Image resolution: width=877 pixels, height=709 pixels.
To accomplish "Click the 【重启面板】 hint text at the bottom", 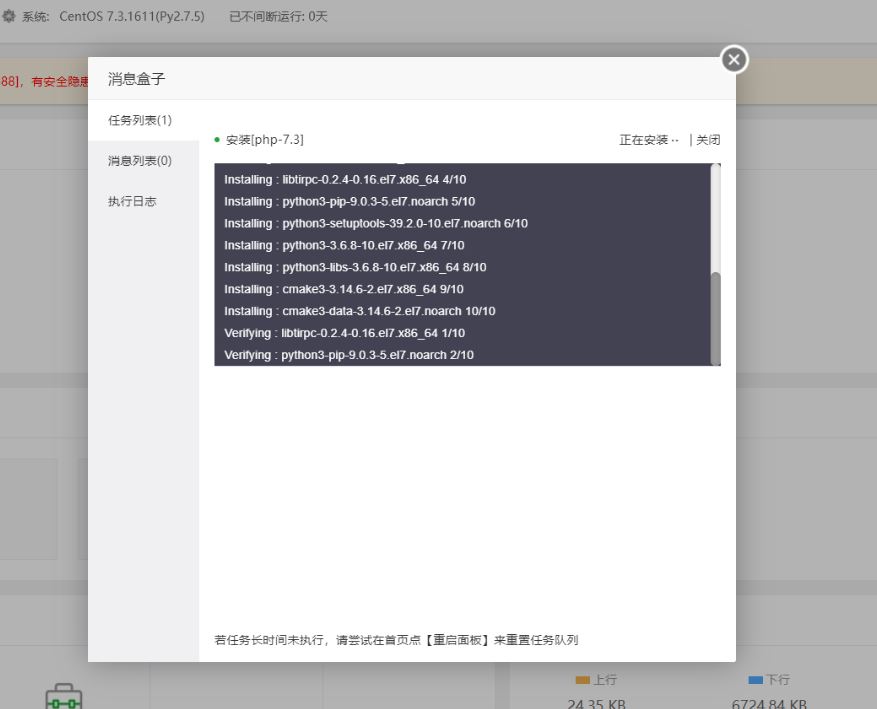I will pyautogui.click(x=457, y=640).
